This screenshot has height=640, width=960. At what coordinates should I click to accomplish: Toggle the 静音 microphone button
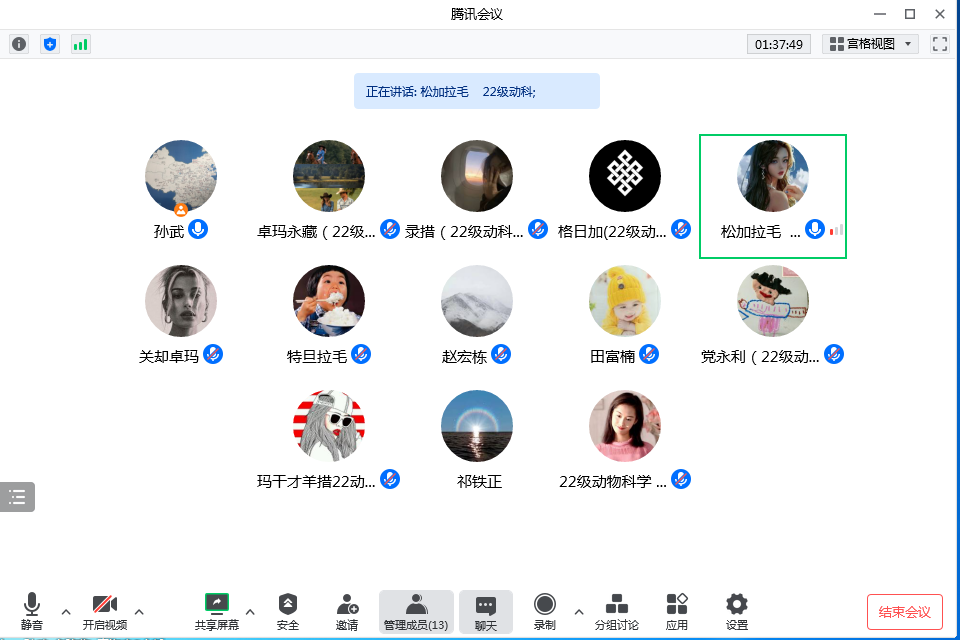32,611
